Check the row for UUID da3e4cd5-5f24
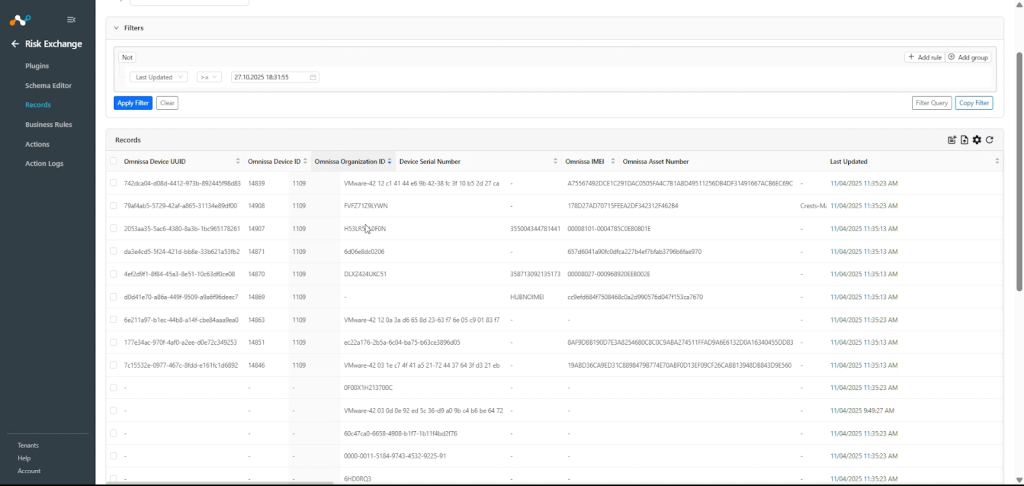The image size is (1024, 486). click(114, 251)
